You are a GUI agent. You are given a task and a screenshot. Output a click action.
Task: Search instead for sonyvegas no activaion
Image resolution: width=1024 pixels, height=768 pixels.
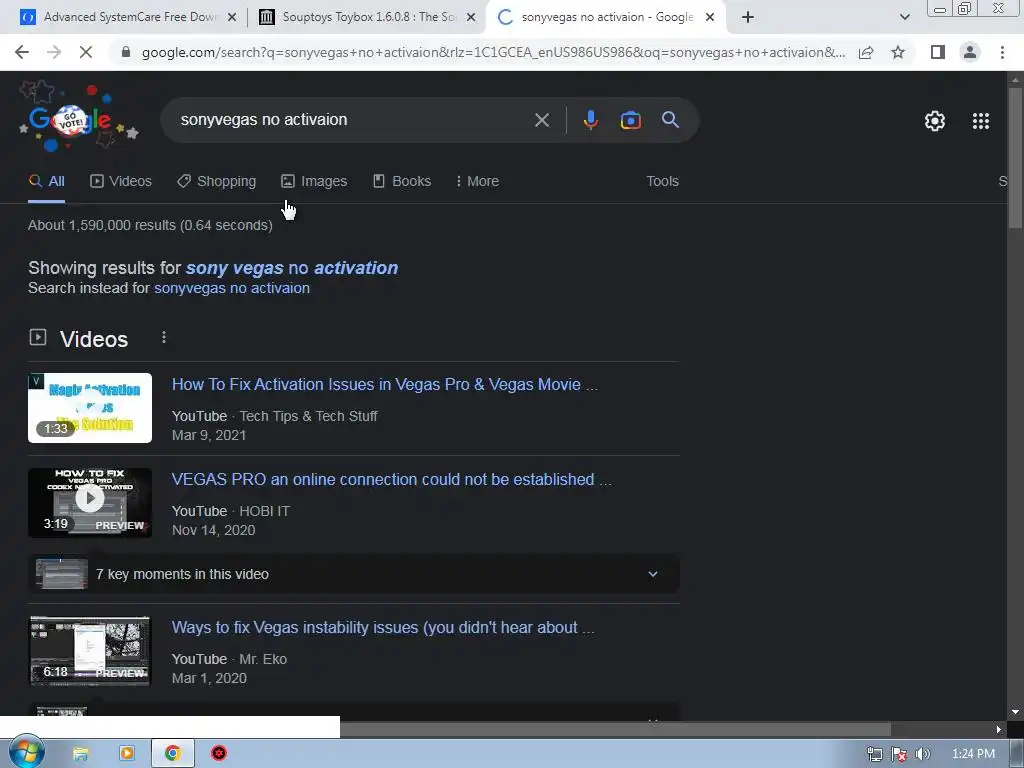pos(232,288)
